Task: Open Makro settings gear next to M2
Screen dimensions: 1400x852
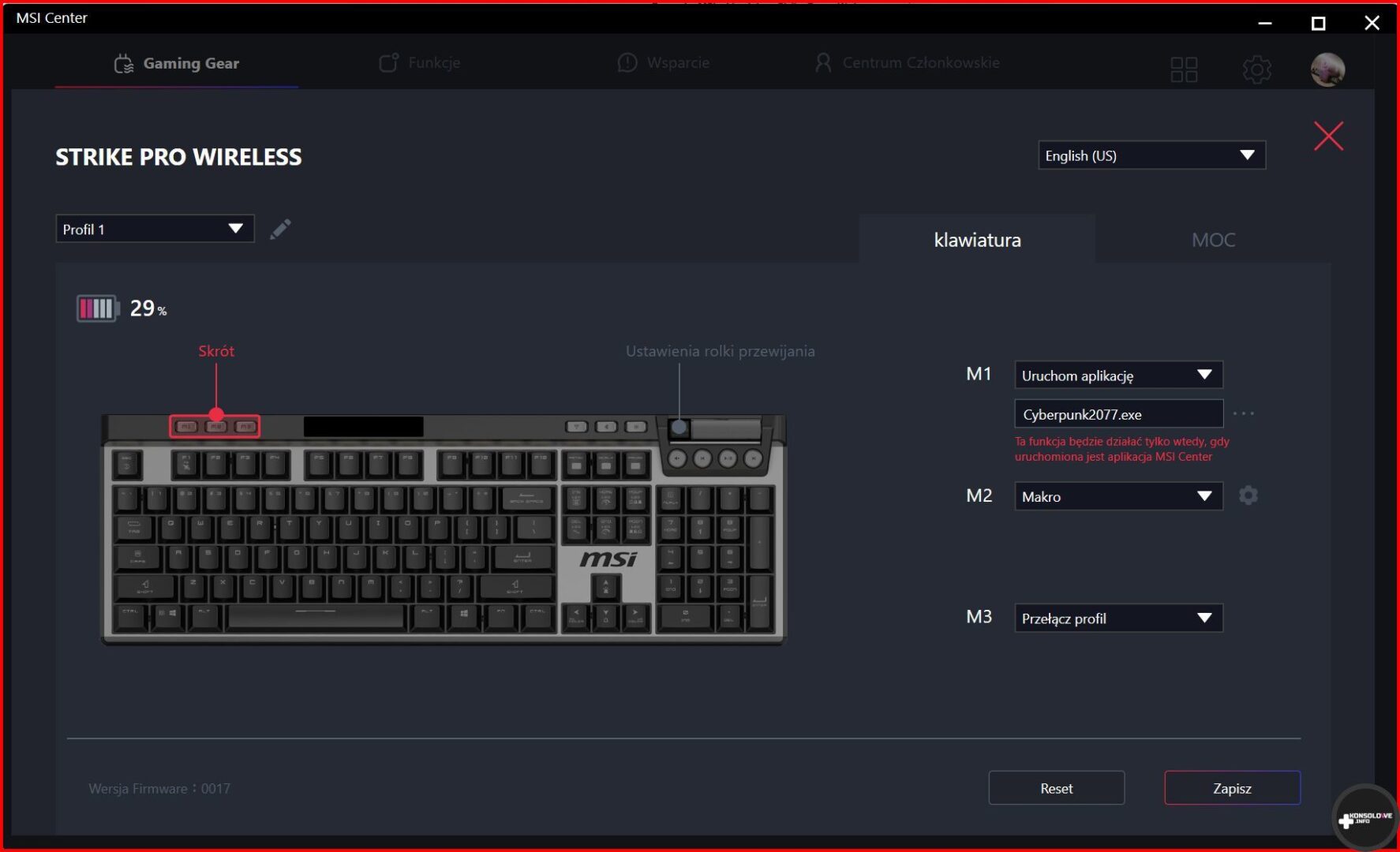Action: click(1248, 495)
